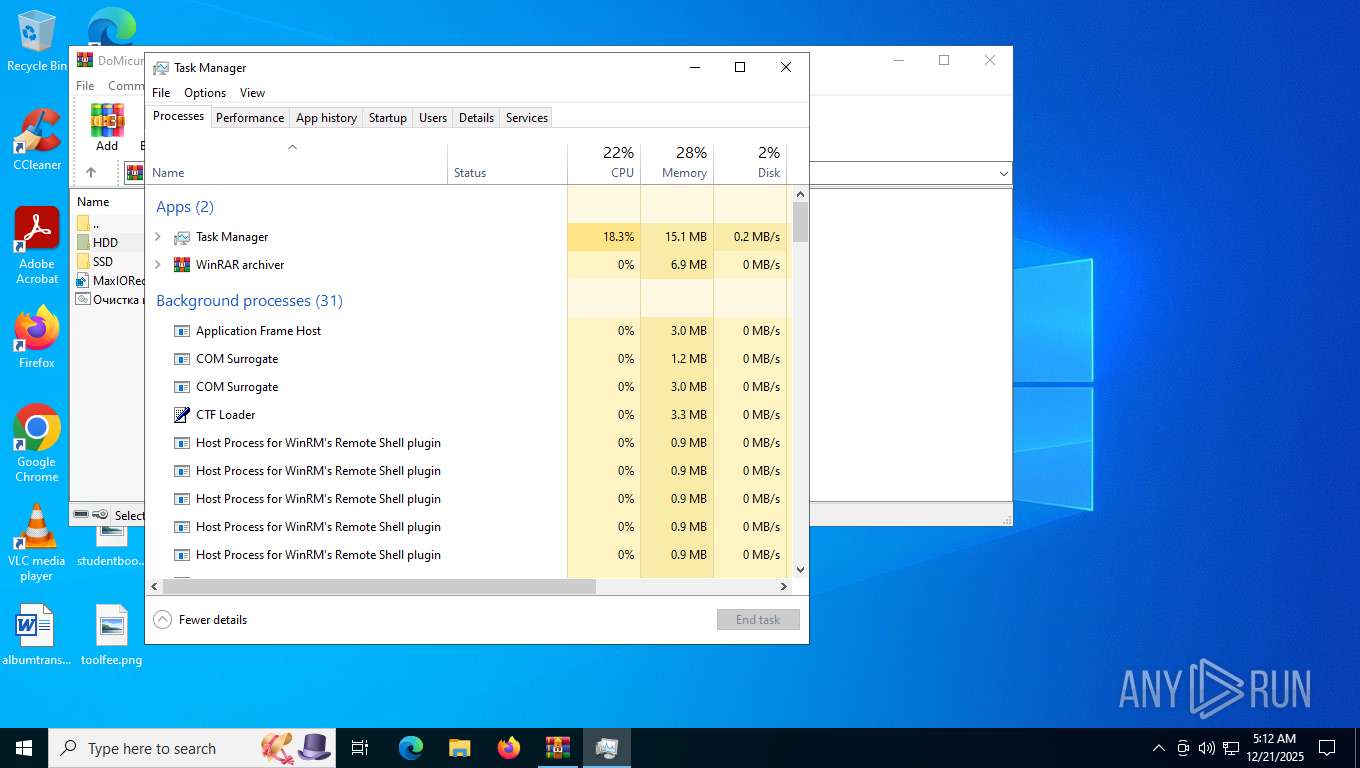Click the End task button
The image size is (1360, 768).
(x=758, y=620)
